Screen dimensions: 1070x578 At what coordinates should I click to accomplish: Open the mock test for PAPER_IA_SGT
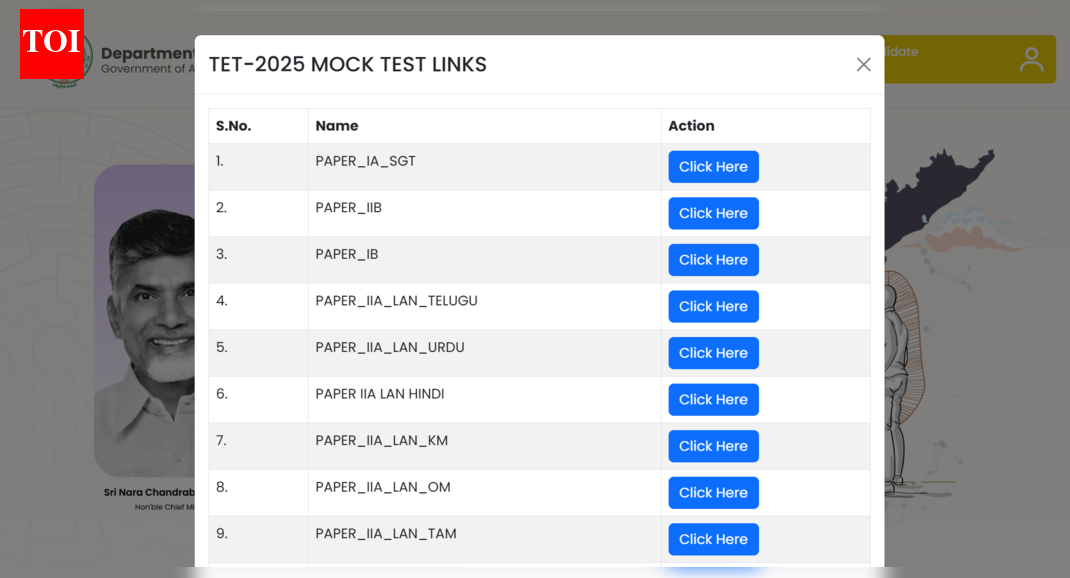tap(713, 166)
